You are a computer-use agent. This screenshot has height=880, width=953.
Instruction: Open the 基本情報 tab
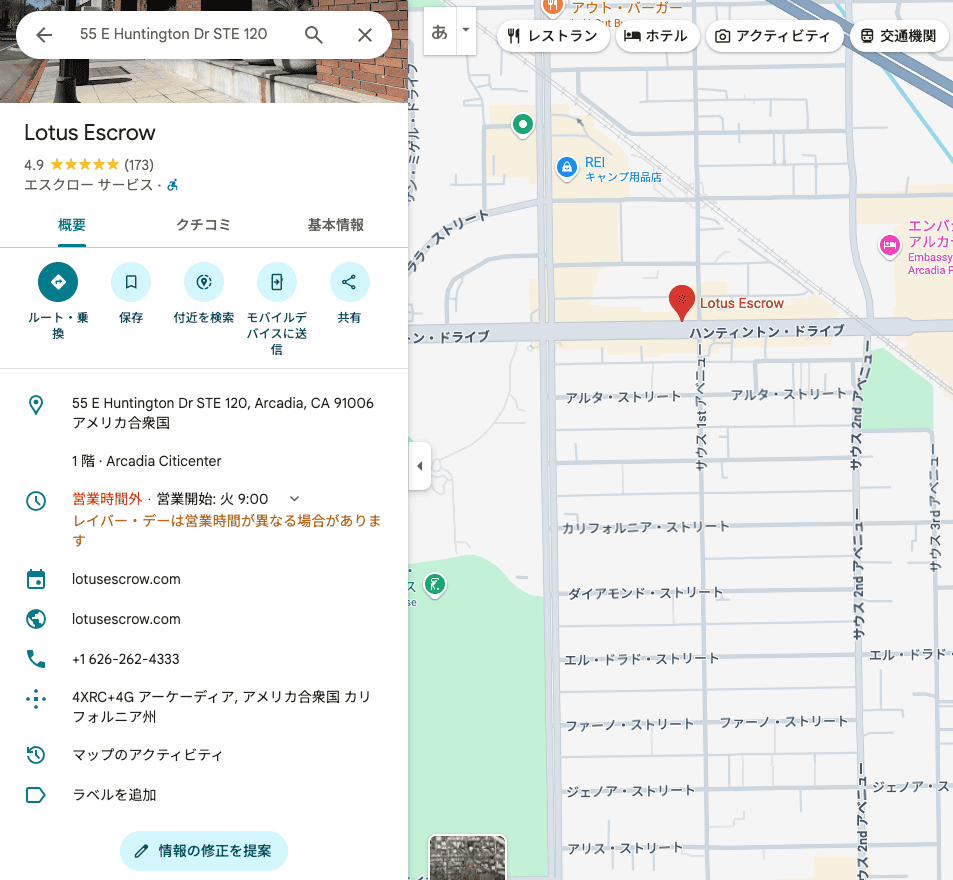[x=335, y=225]
